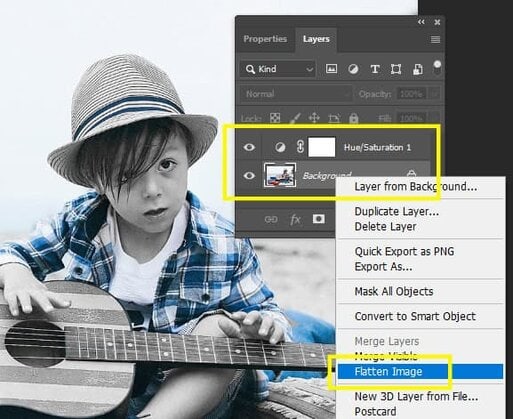Select the Hue/Saturation white mask thumbnail
The width and height of the screenshot is (513, 419).
click(322, 147)
